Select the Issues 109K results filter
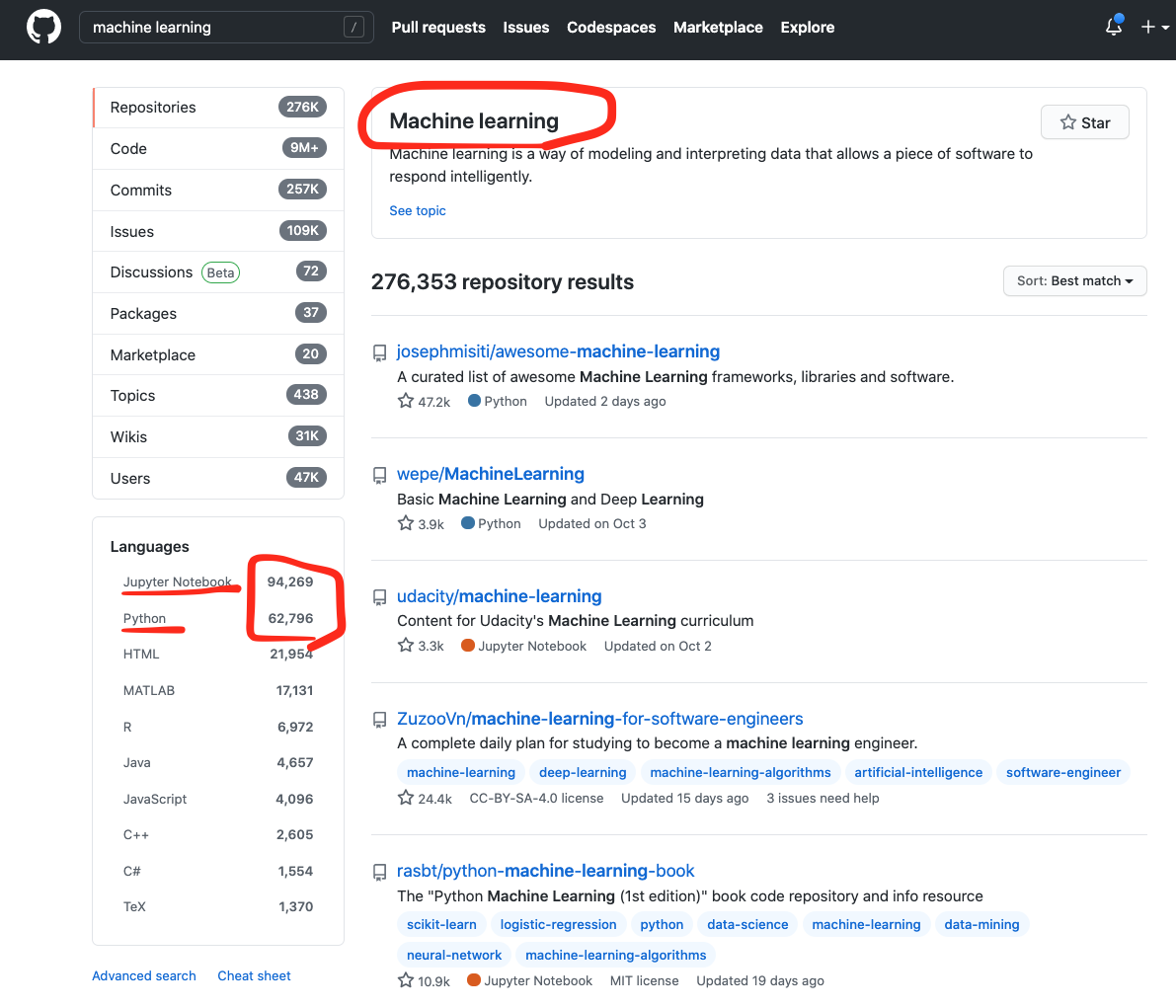The width and height of the screenshot is (1176, 1008). point(218,231)
